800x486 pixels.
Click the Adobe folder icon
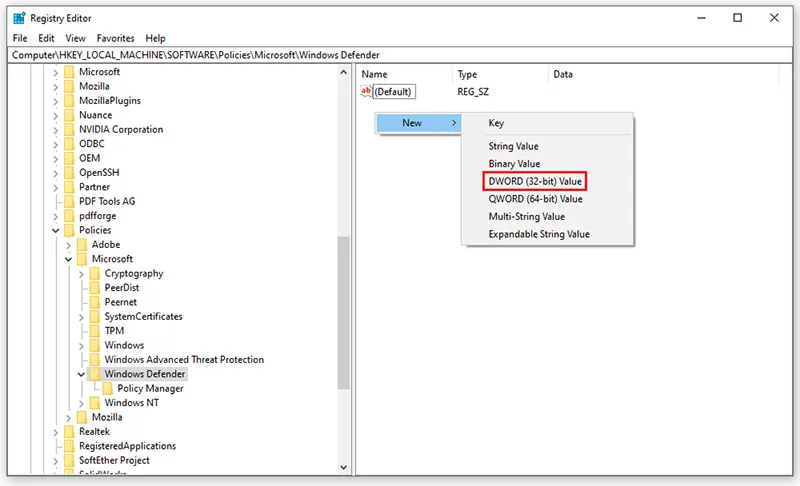pos(82,244)
